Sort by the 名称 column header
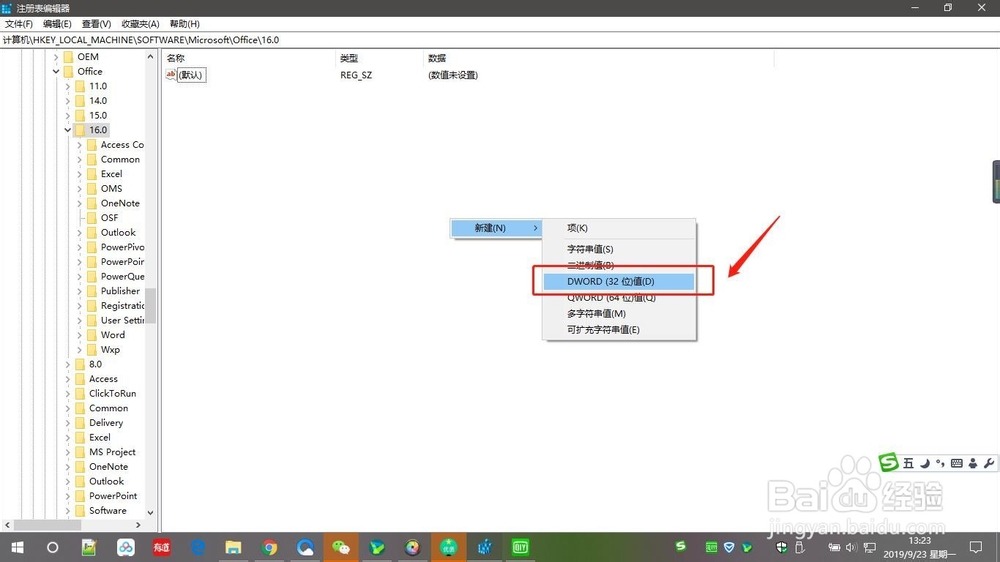Viewport: 1000px width, 562px height. click(249, 58)
